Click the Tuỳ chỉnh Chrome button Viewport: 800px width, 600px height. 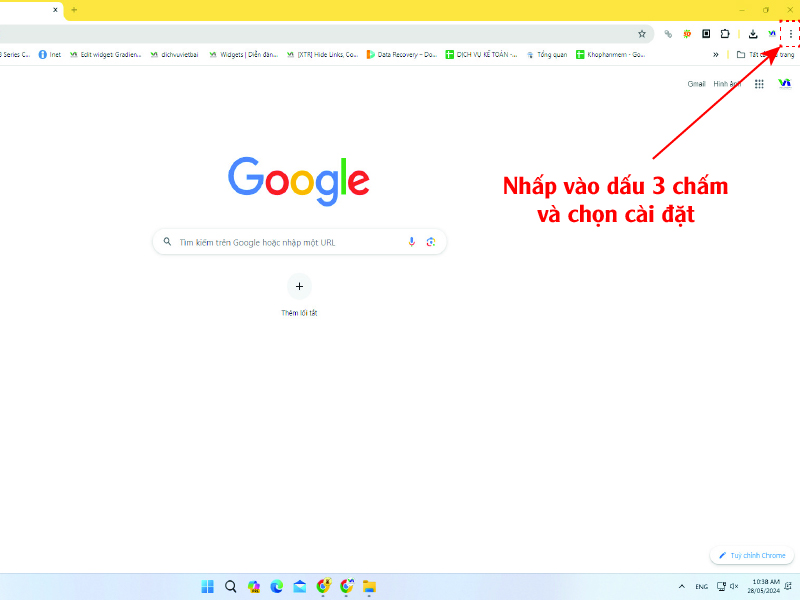(x=753, y=555)
